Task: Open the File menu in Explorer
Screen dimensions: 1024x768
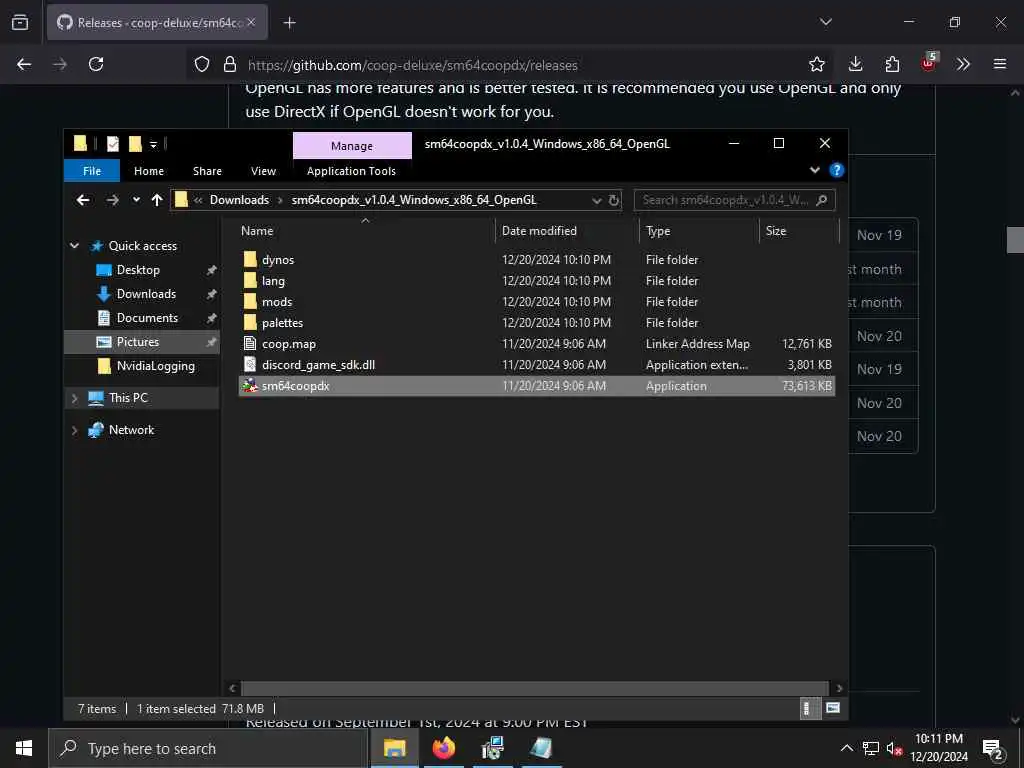Action: pyautogui.click(x=92, y=171)
